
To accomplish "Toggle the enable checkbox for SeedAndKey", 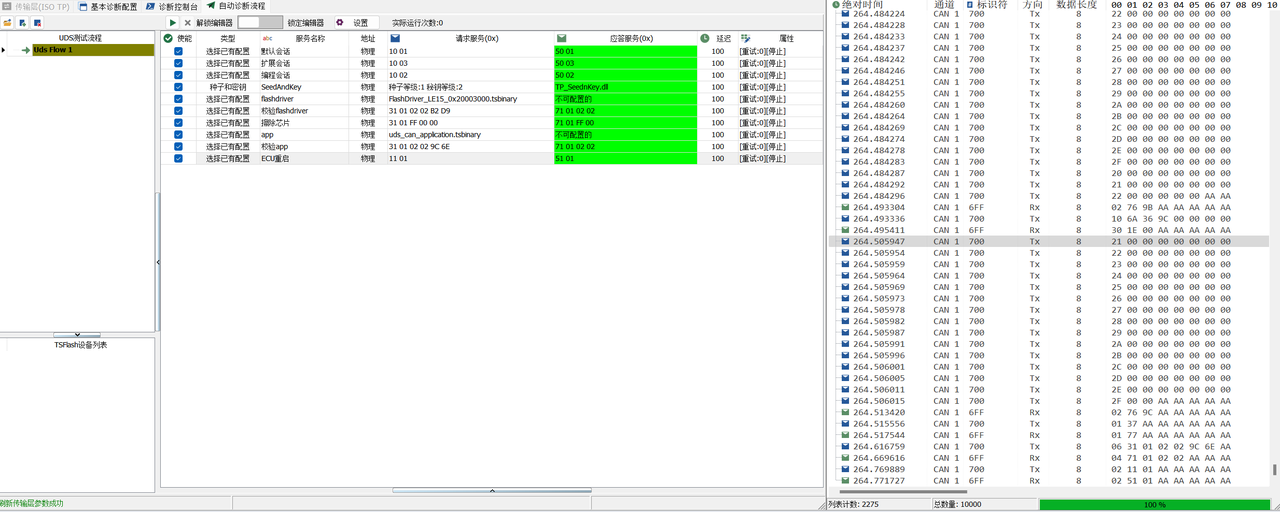I will click(x=178, y=87).
